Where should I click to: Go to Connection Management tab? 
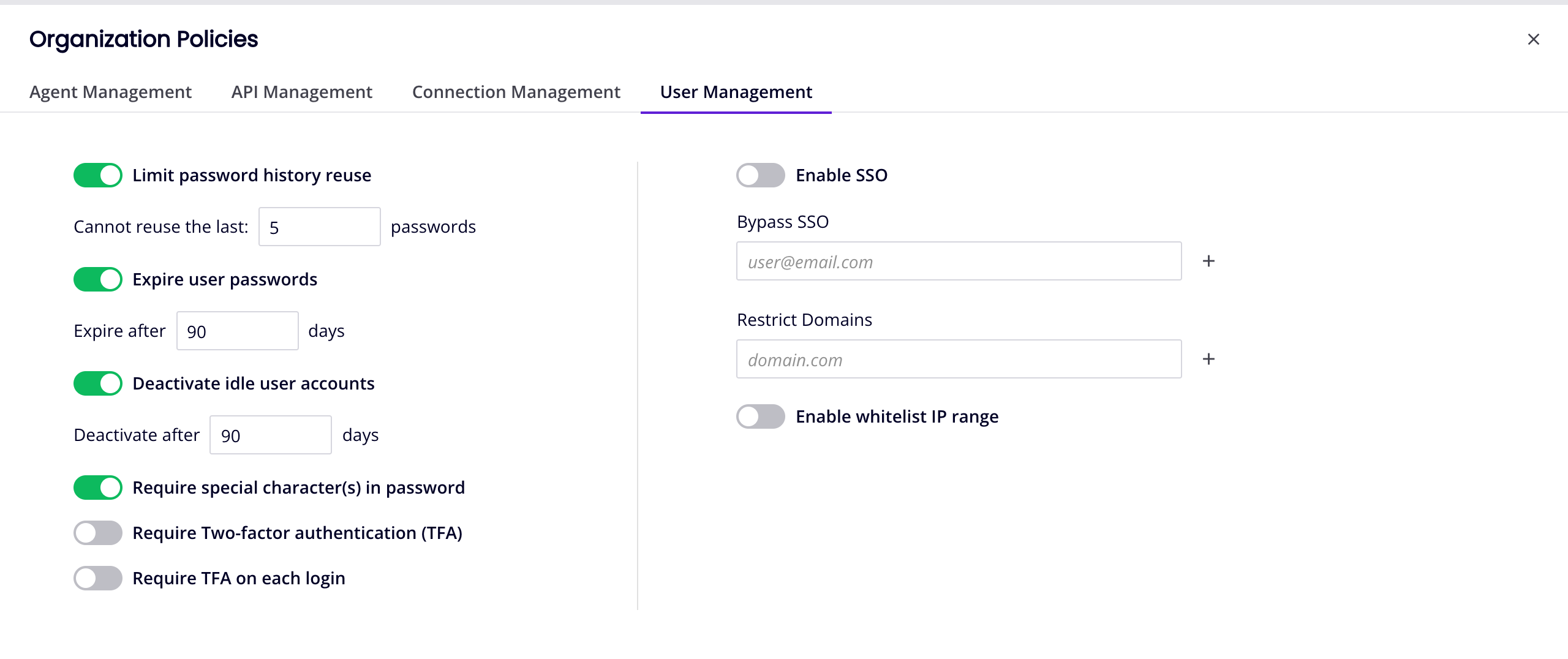[x=516, y=92]
